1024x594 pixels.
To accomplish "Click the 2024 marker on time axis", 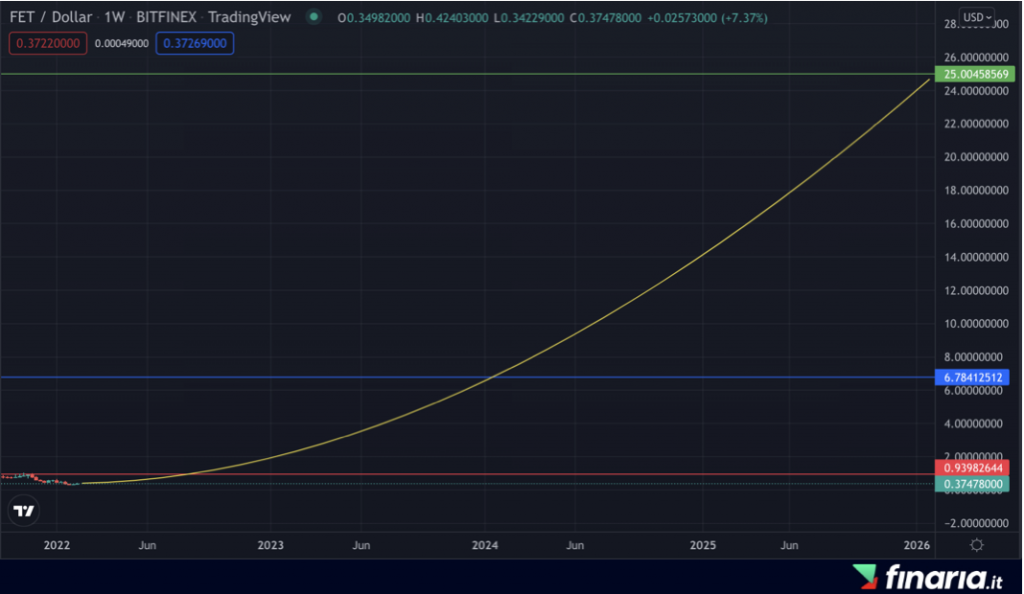I will click(x=485, y=545).
